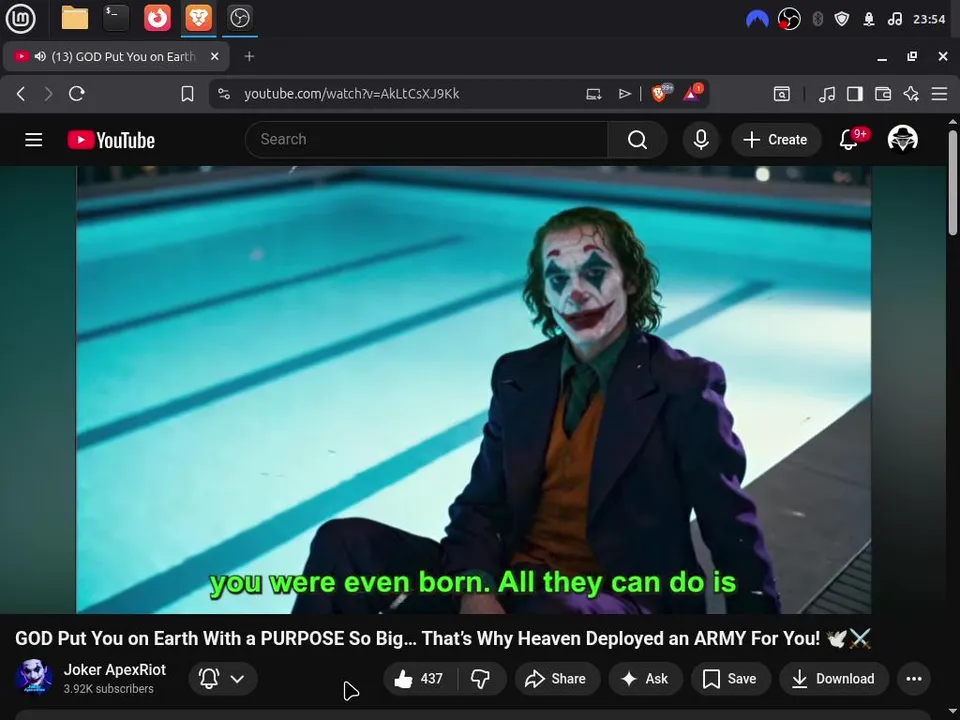Open YouTube notifications bell

849,140
